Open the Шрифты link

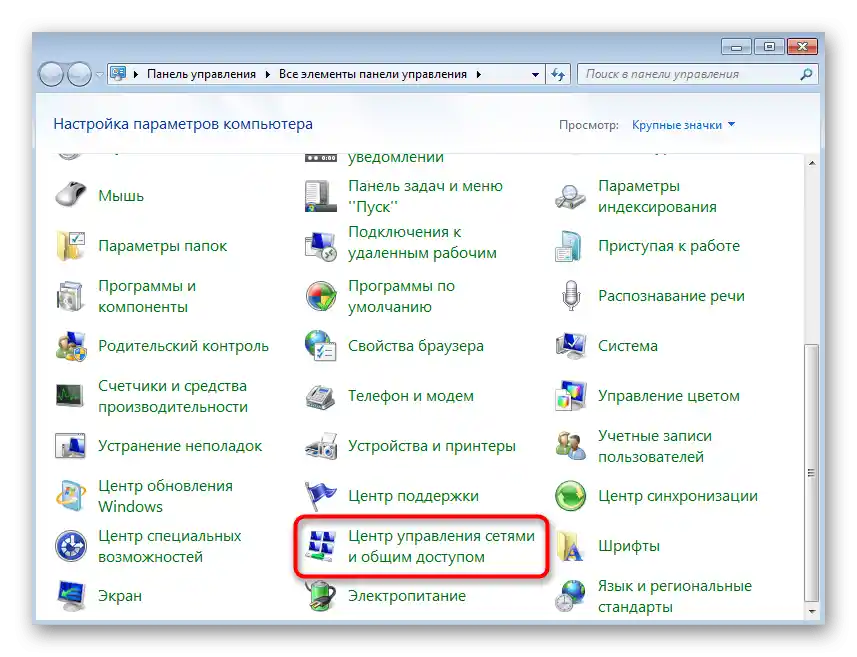pyautogui.click(x=629, y=546)
